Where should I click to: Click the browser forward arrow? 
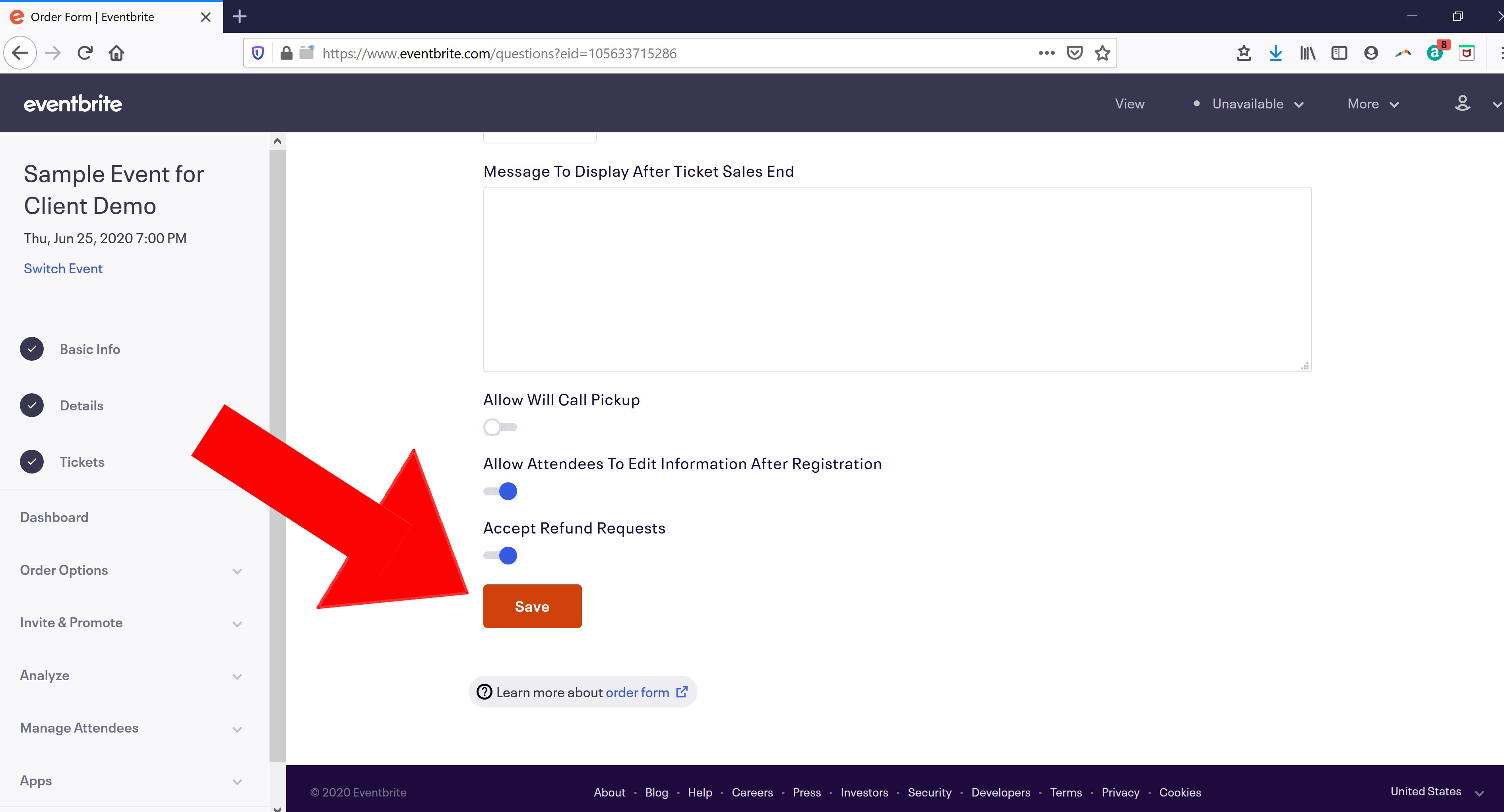53,53
